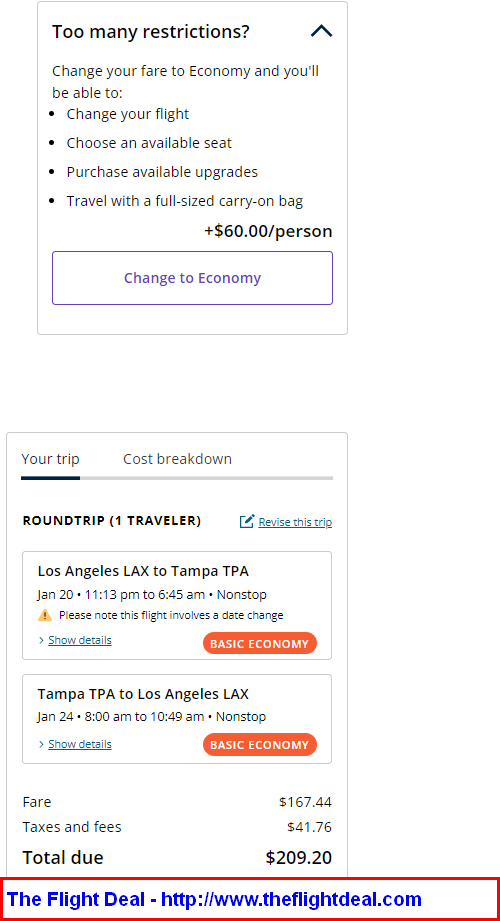
Task: Expand Show details for LAX to TPA
Action: 80,640
